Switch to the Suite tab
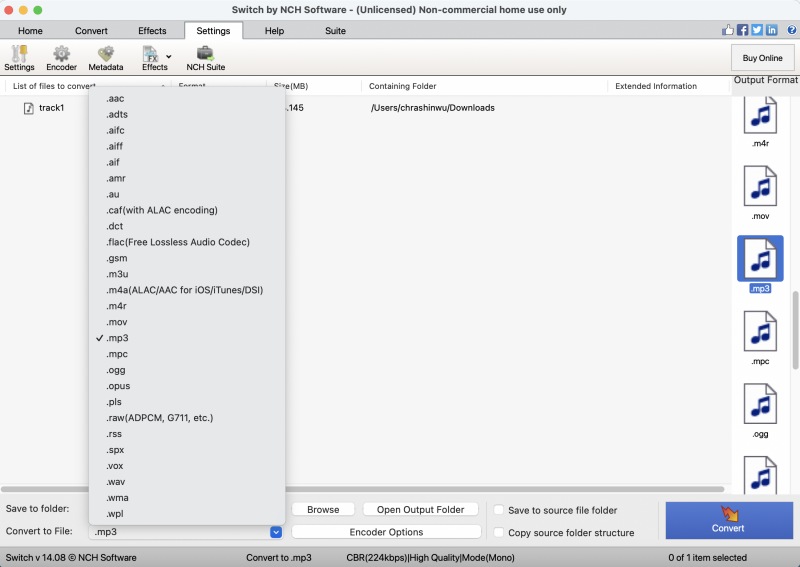The image size is (800, 567). [x=335, y=31]
